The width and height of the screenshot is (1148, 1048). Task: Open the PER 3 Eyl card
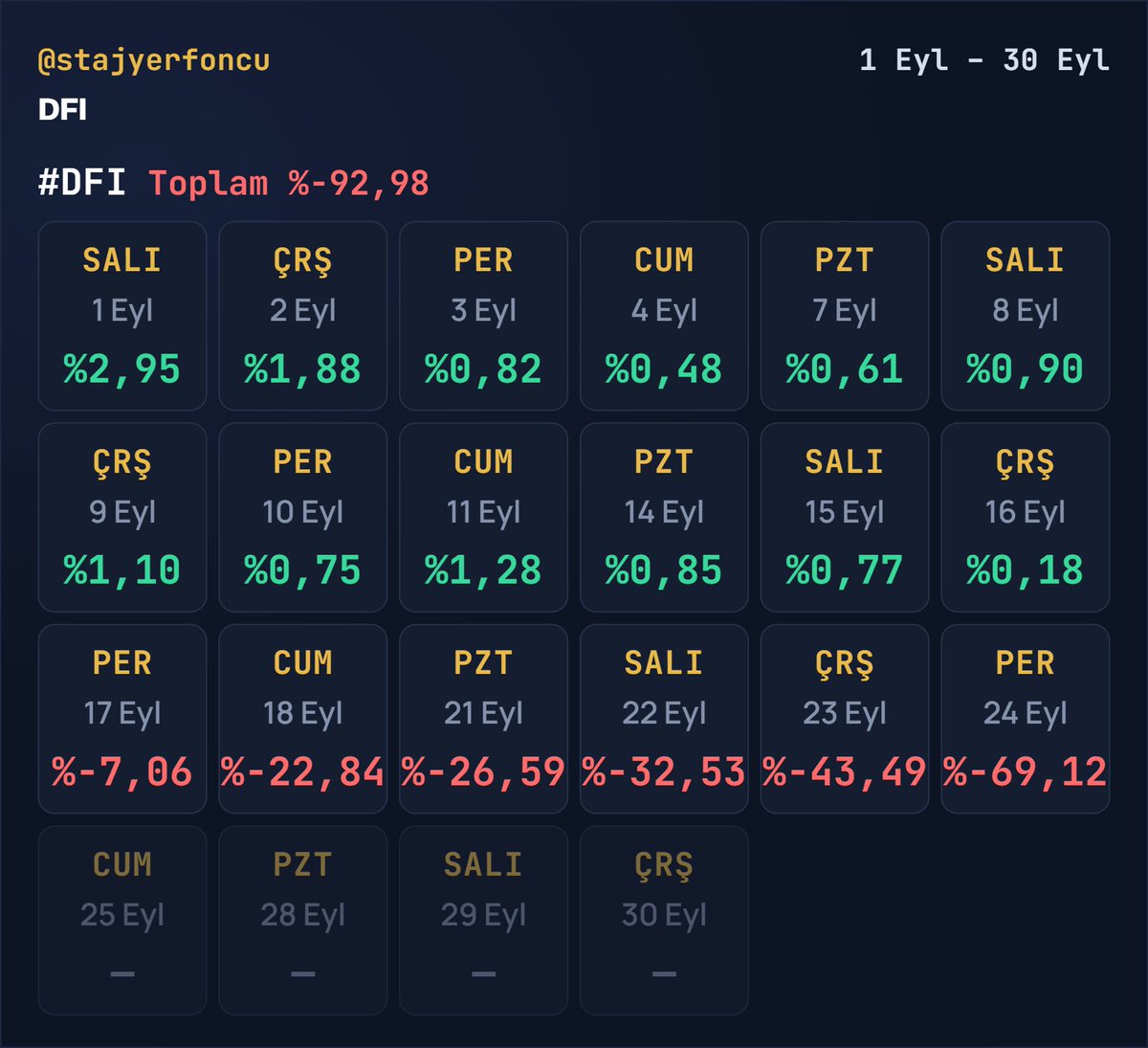click(x=483, y=317)
